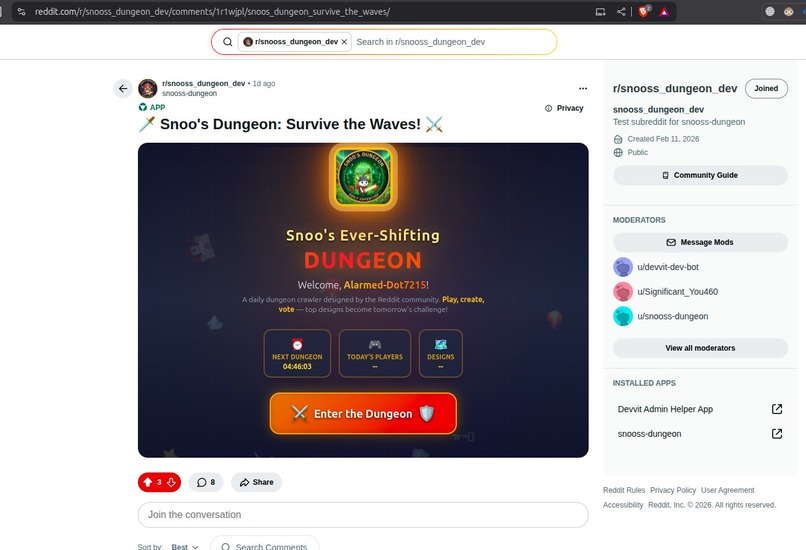Toggle the Joined membership button
Screen dimensions: 806x550
click(x=766, y=88)
